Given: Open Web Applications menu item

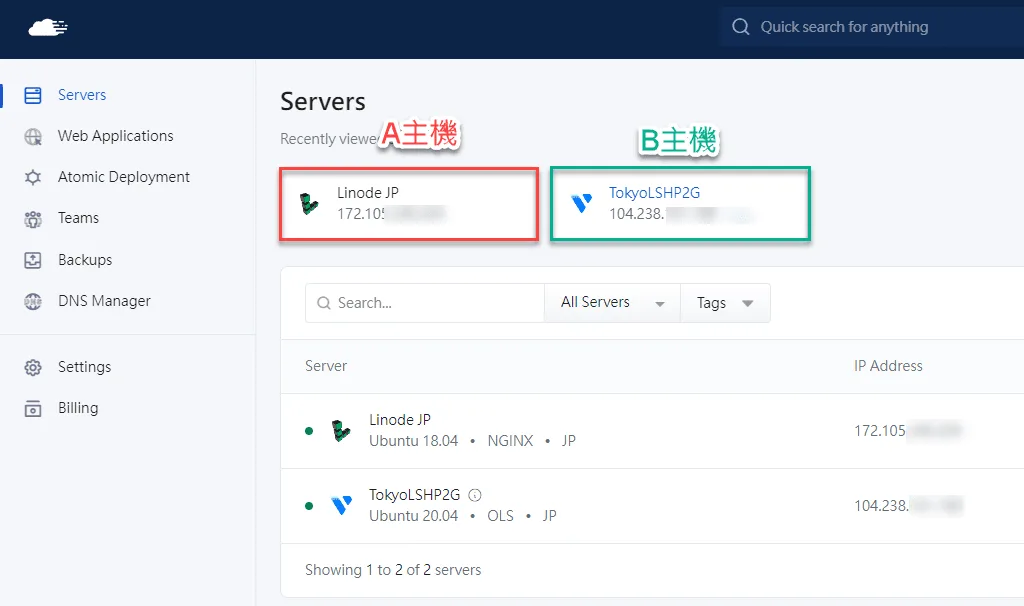Looking at the screenshot, I should point(116,136).
